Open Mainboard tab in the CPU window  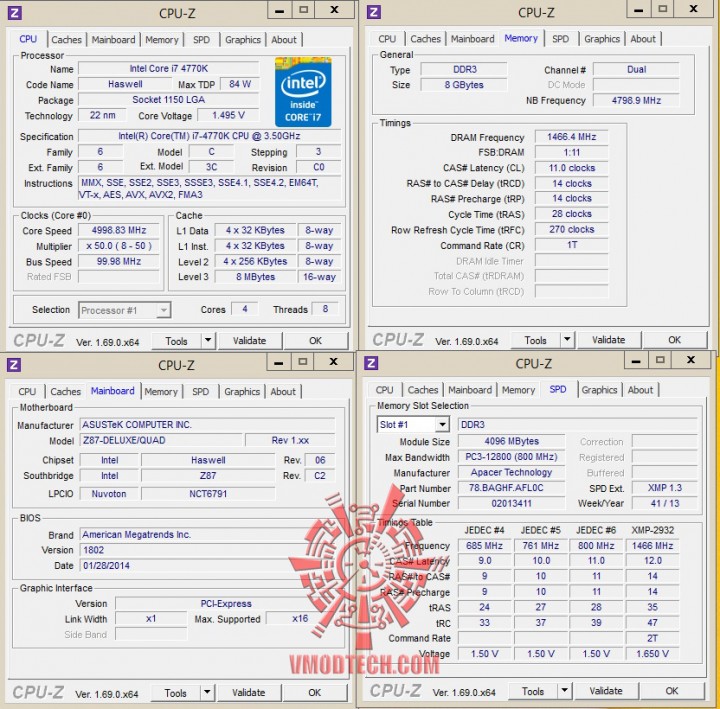point(113,40)
